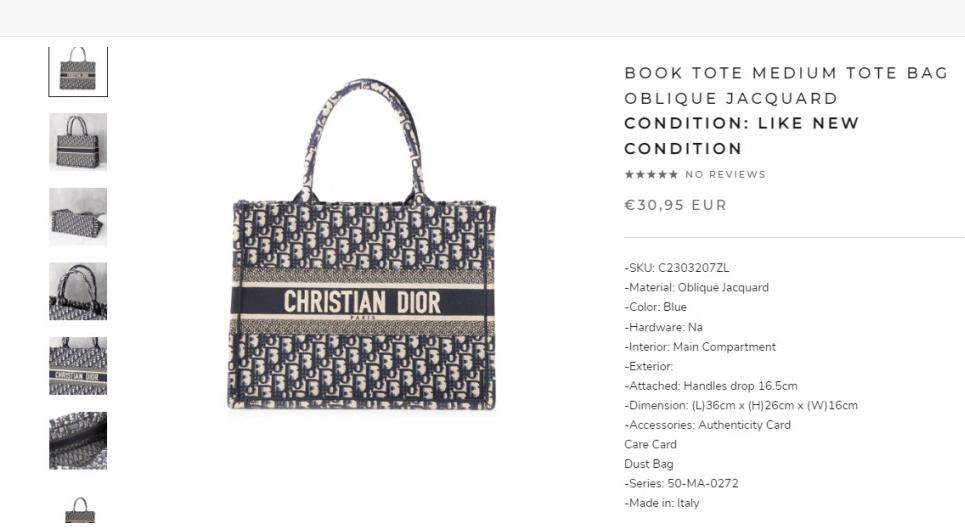The image size is (965, 529).
Task: Click the Book Tote Medium Tote Bag title
Action: pos(786,86)
